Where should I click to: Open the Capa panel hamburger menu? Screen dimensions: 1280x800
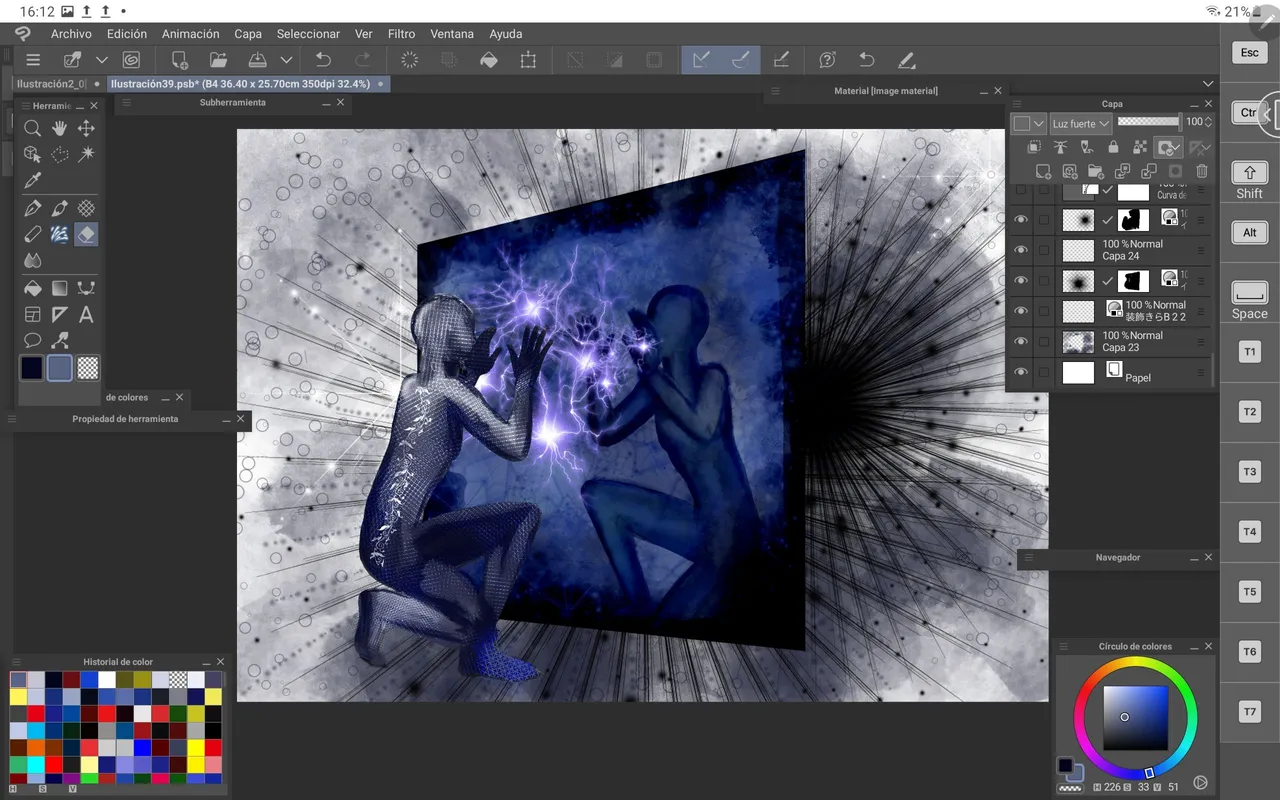click(1018, 103)
